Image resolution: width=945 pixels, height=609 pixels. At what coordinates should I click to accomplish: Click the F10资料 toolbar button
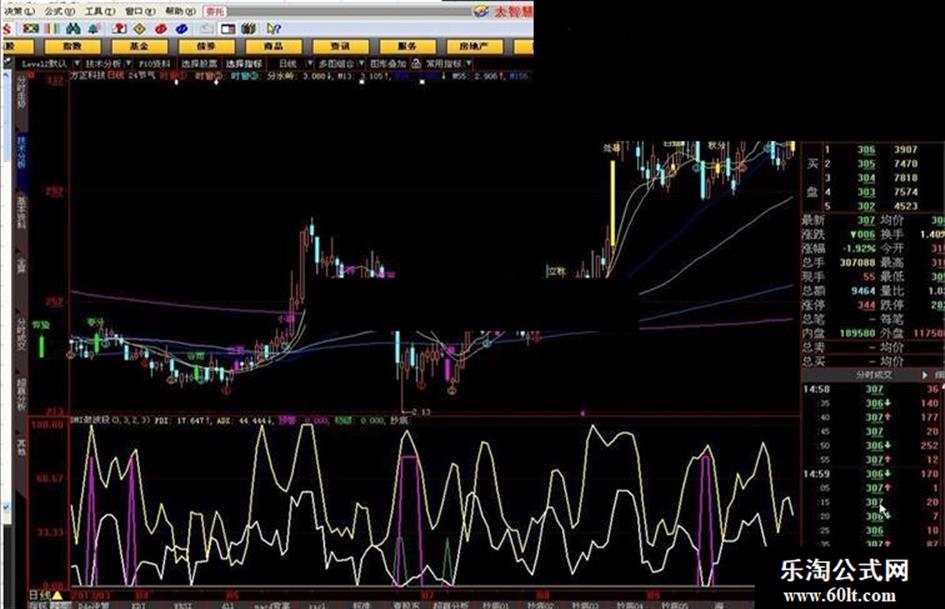[x=154, y=63]
